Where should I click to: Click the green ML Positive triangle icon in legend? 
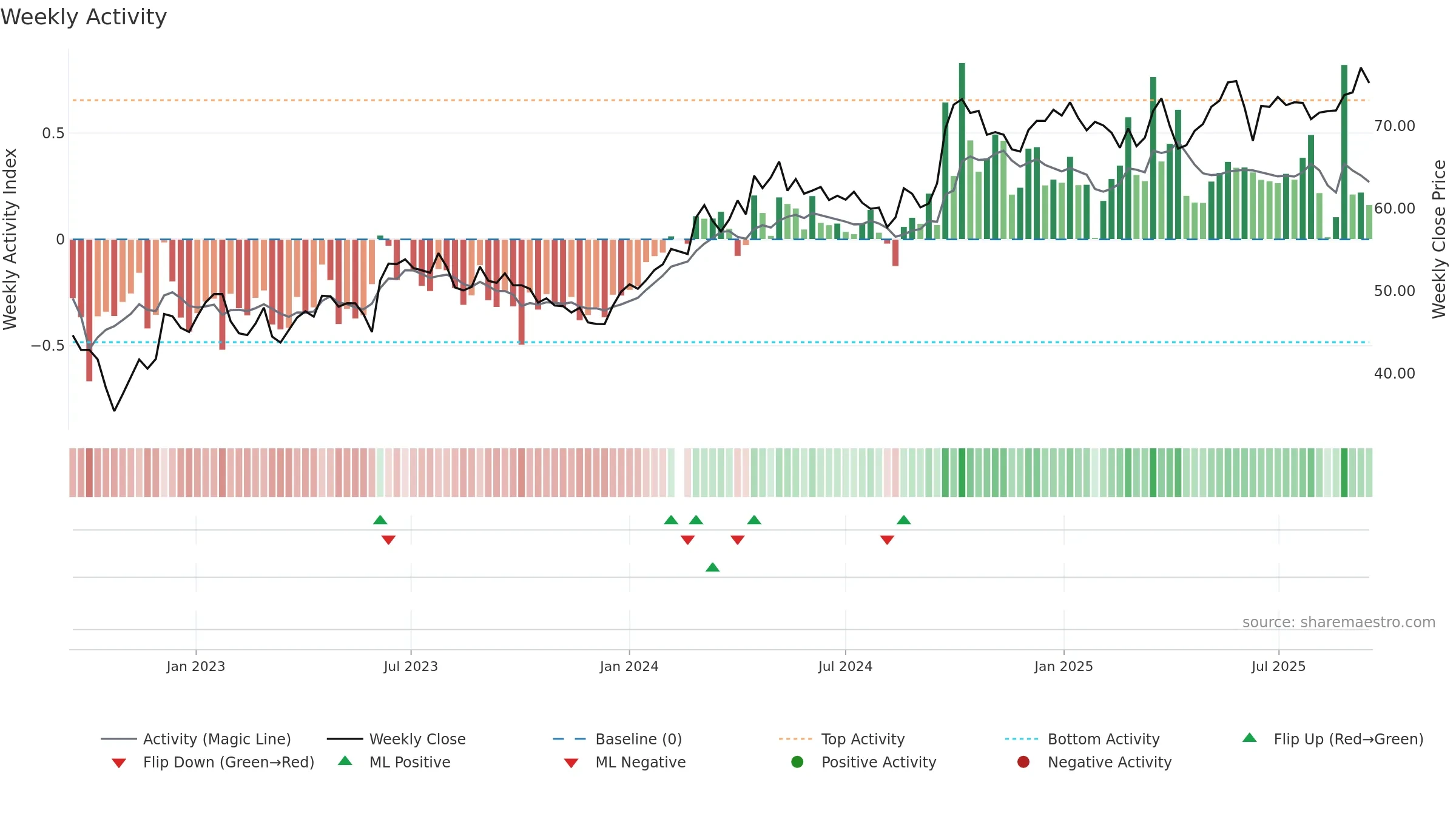point(345,761)
